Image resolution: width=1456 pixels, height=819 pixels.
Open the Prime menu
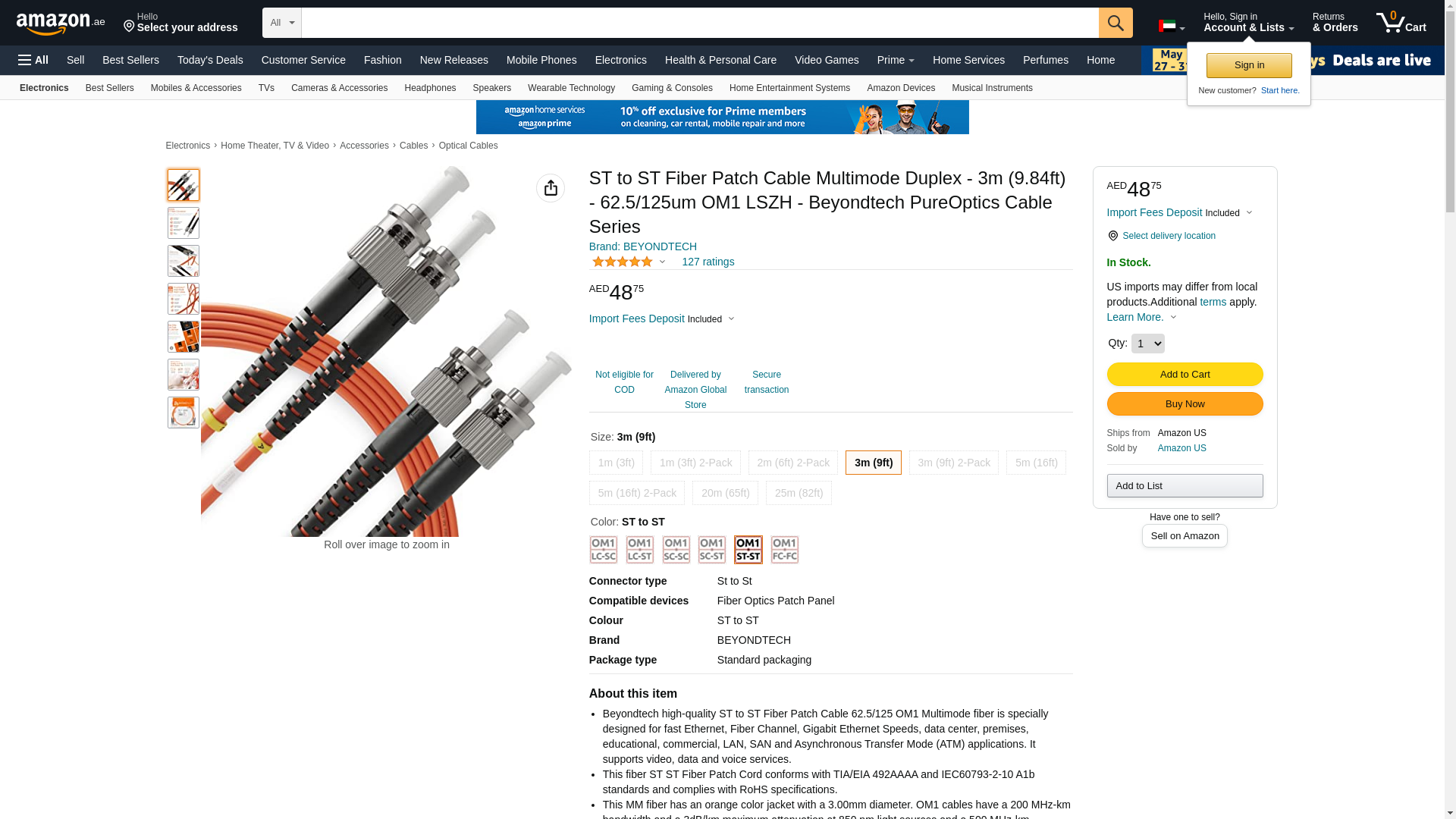[x=896, y=60]
